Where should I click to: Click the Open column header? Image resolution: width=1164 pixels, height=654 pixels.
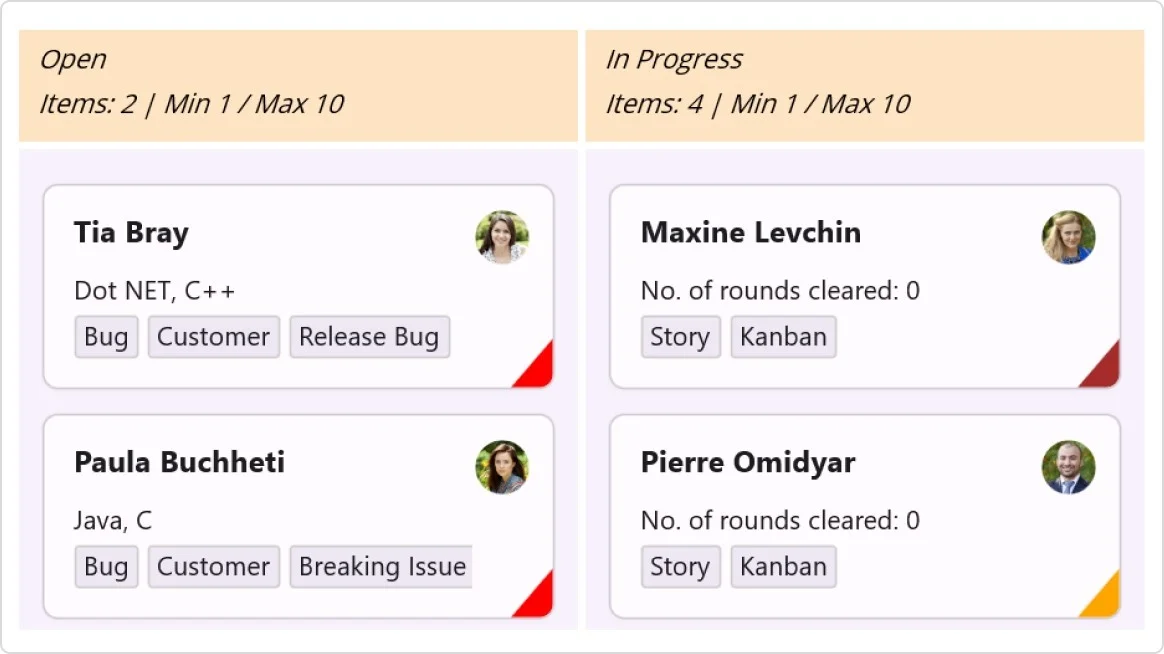point(71,59)
